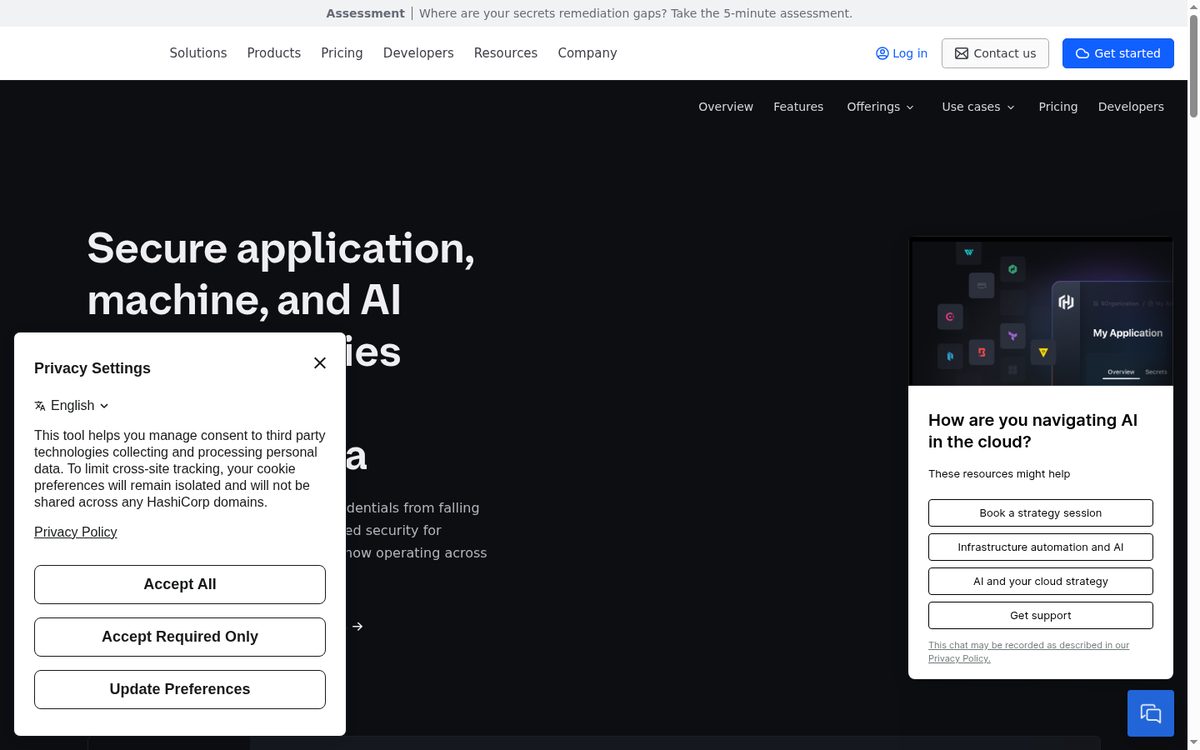Choose Accept Required Only
The height and width of the screenshot is (750, 1200).
180,637
